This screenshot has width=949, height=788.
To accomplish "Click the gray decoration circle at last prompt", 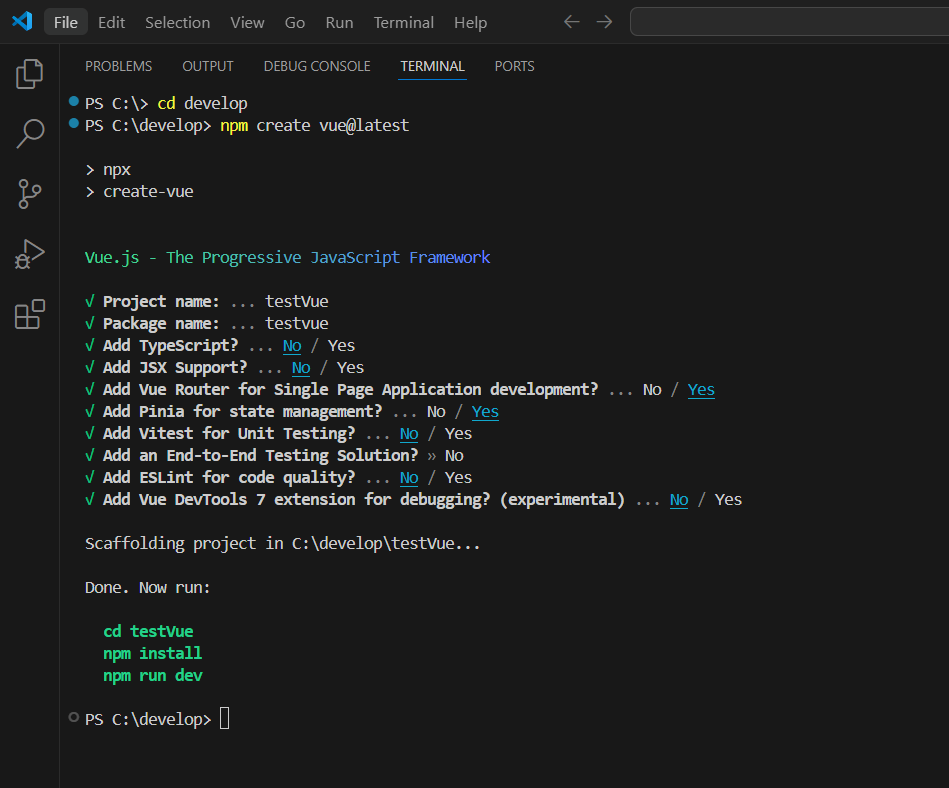I will [74, 717].
